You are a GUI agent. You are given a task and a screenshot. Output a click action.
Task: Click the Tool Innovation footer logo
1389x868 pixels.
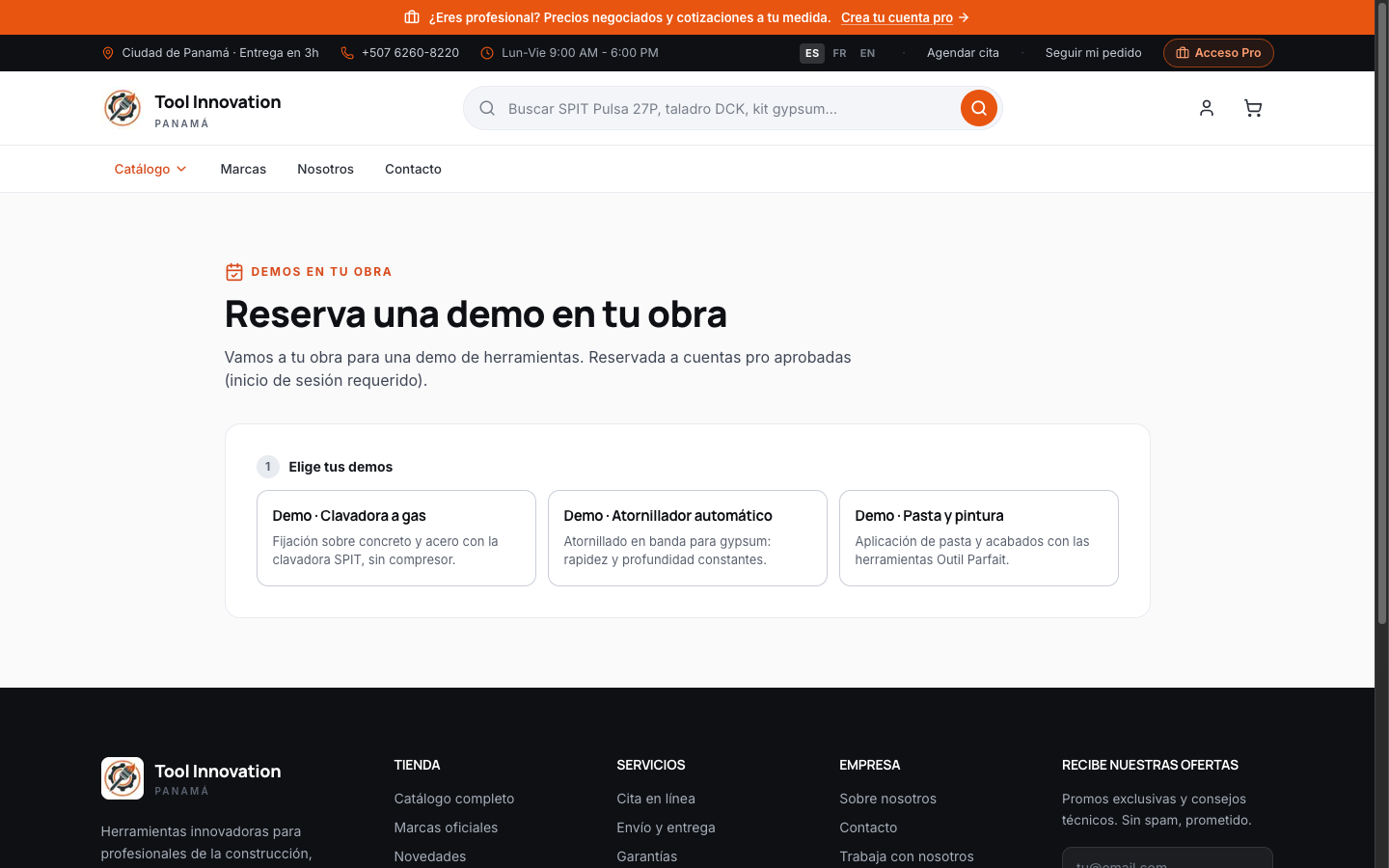tap(191, 778)
